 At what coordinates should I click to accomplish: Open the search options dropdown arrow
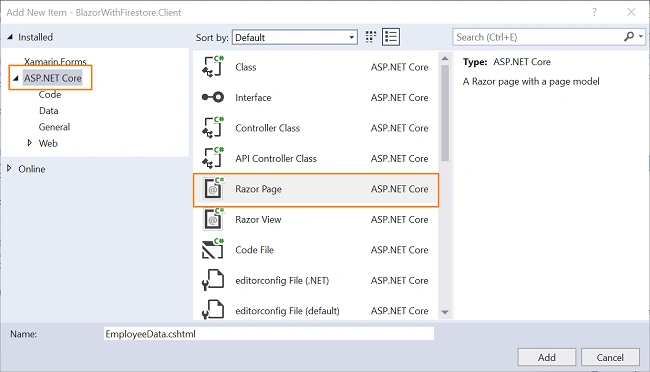(x=641, y=36)
